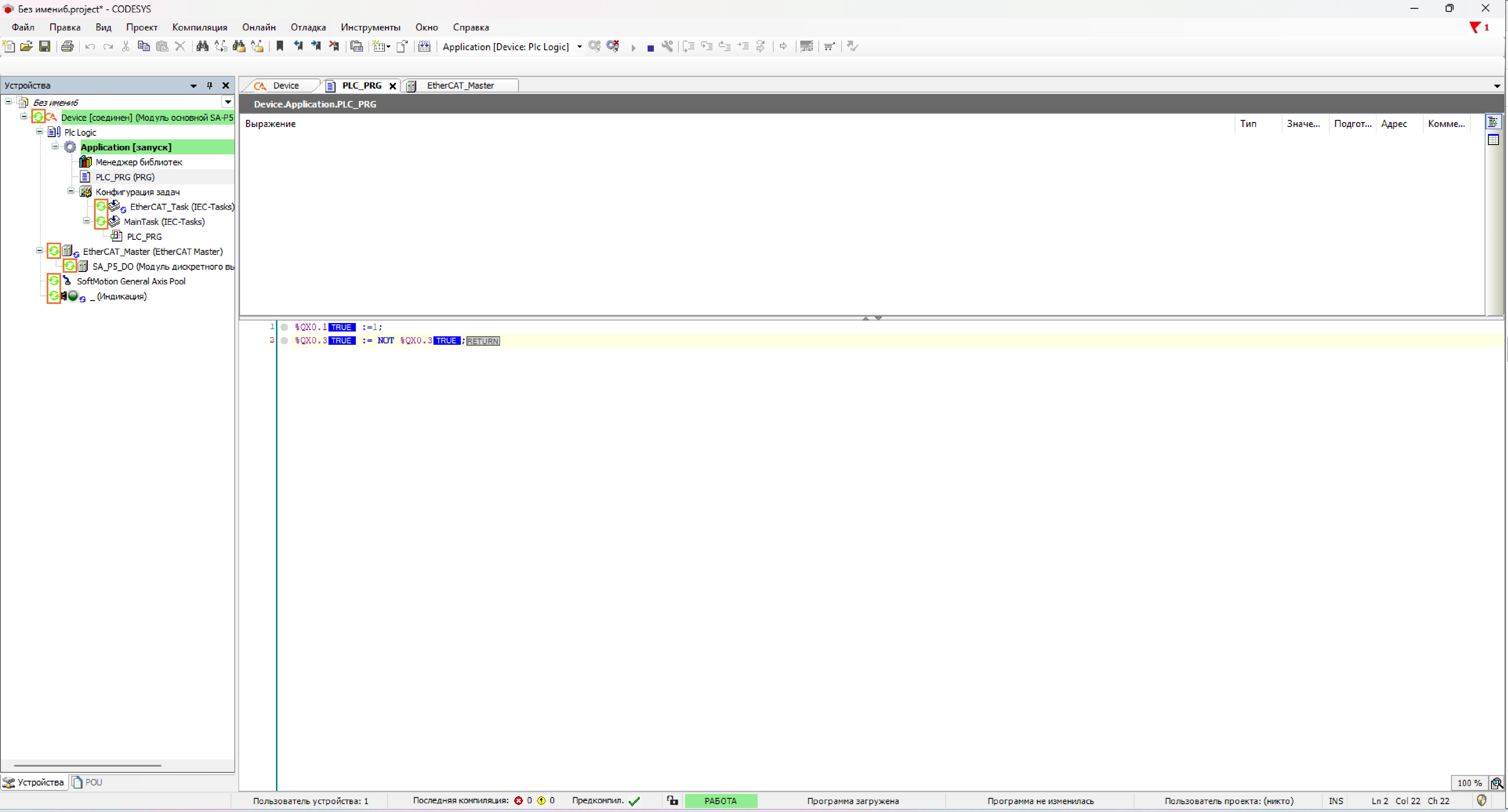The image size is (1508, 812).
Task: Collapse the Device [соединен] tree node
Action: [x=24, y=117]
